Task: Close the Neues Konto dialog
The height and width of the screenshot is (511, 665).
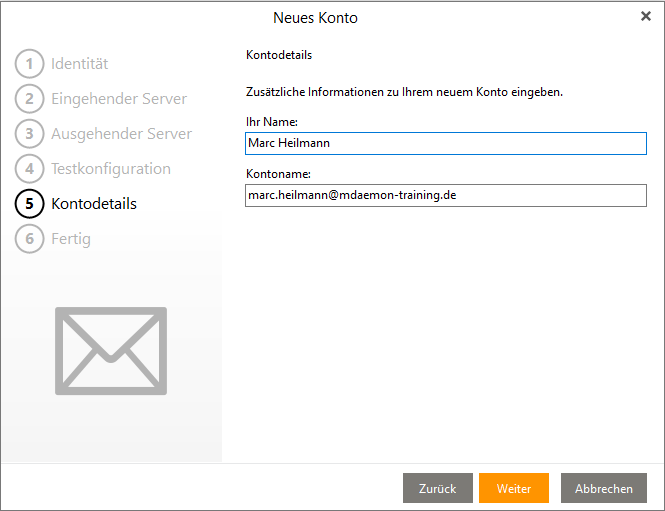Action: (x=646, y=17)
